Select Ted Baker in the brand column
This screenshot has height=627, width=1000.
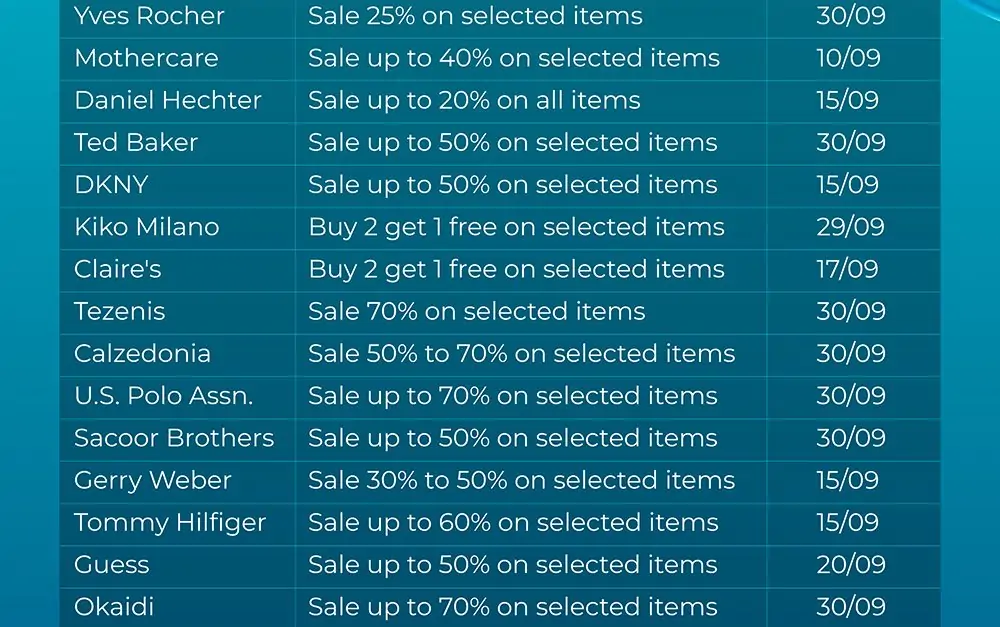coord(136,142)
